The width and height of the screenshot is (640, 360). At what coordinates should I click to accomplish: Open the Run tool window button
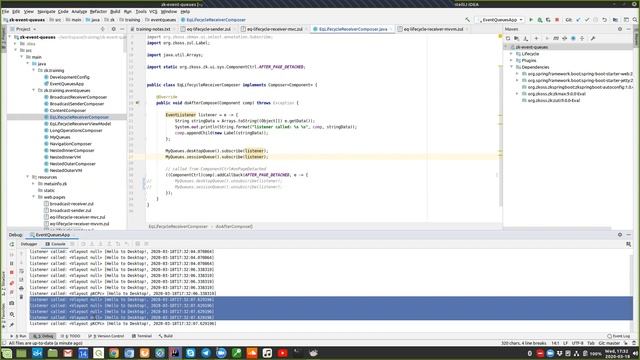tap(18, 336)
